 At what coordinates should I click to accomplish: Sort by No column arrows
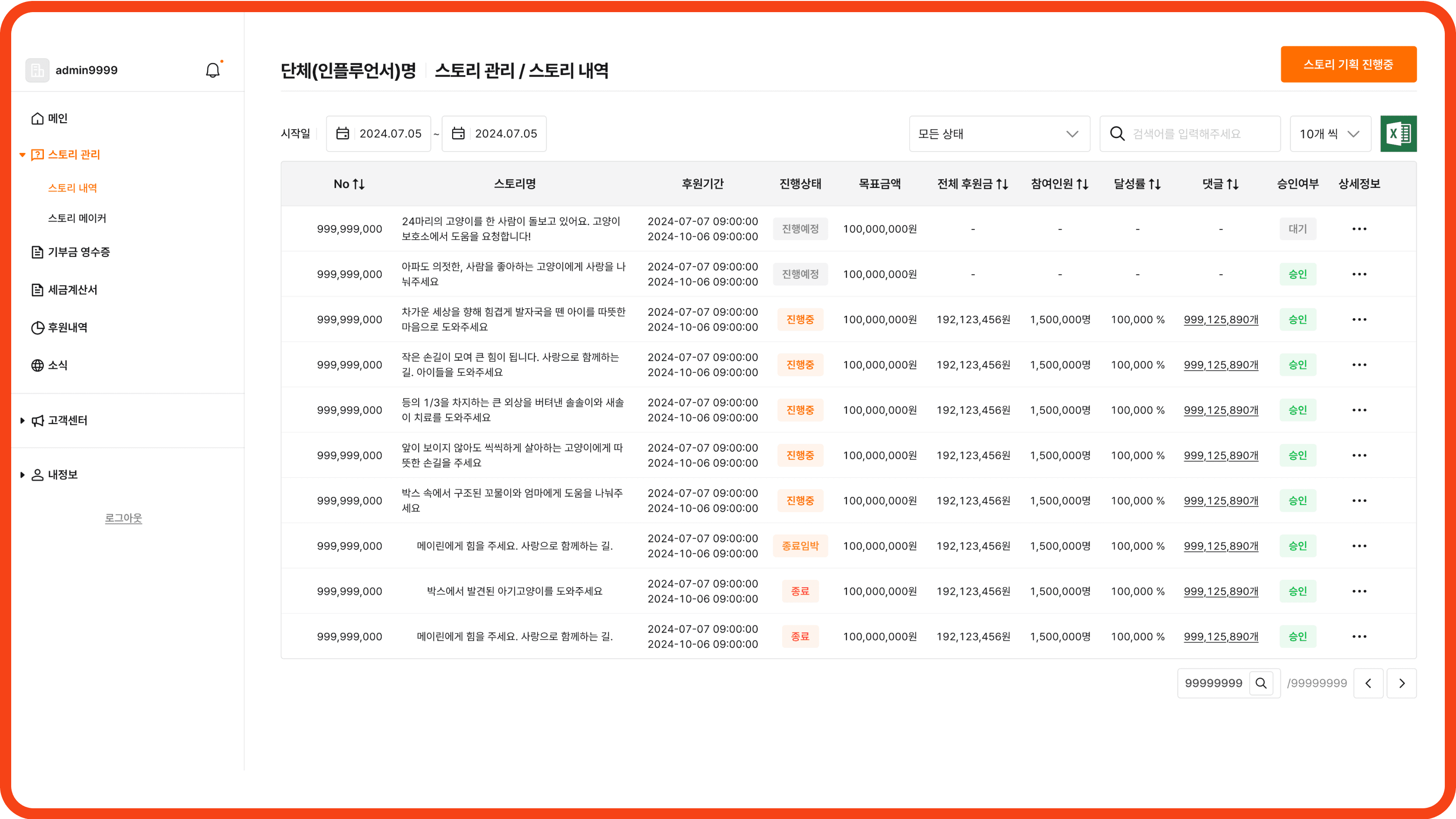coord(359,184)
